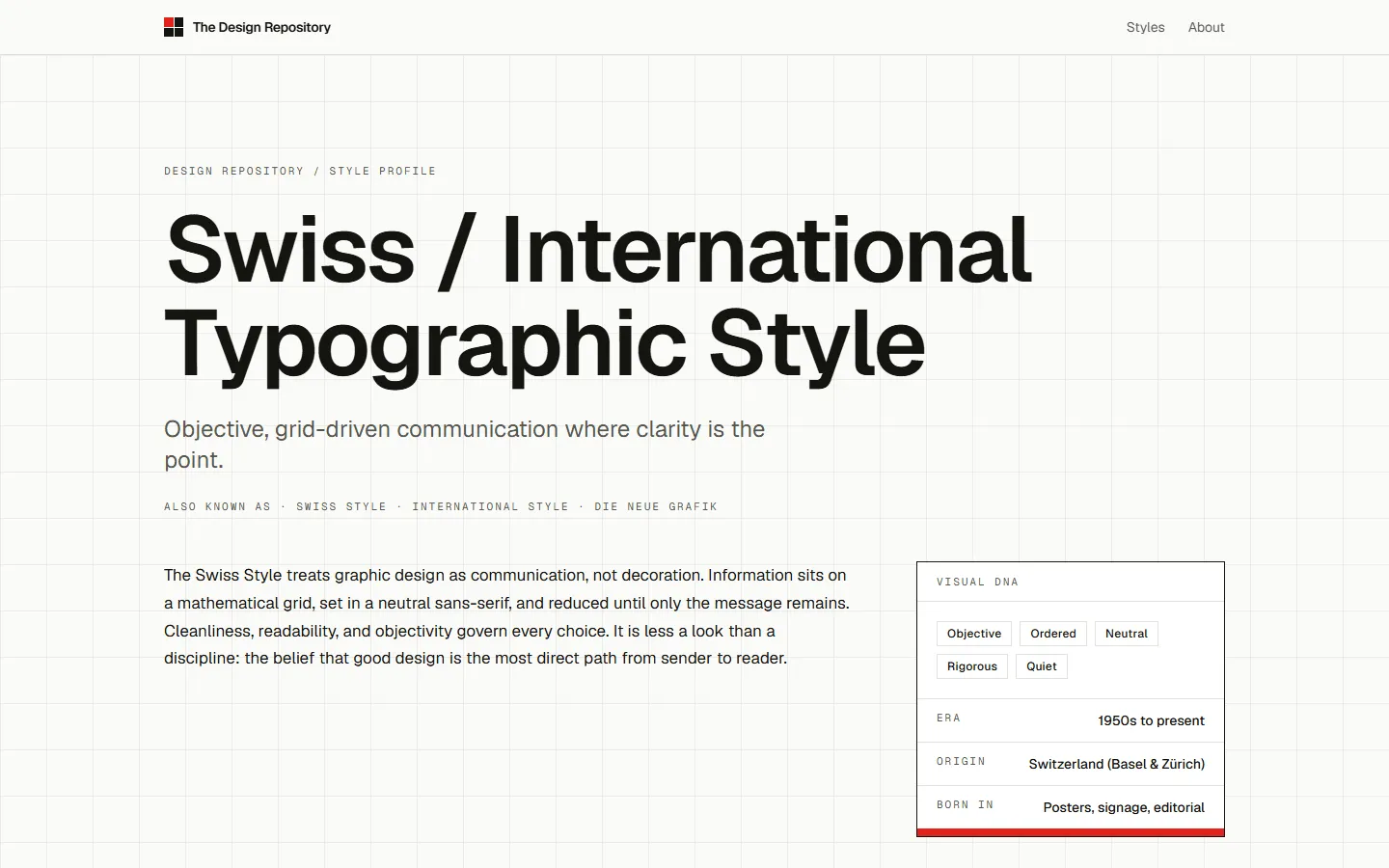The image size is (1389, 868).
Task: Click the breadcrumb text Design Repository / Style Profile
Action: pos(300,171)
